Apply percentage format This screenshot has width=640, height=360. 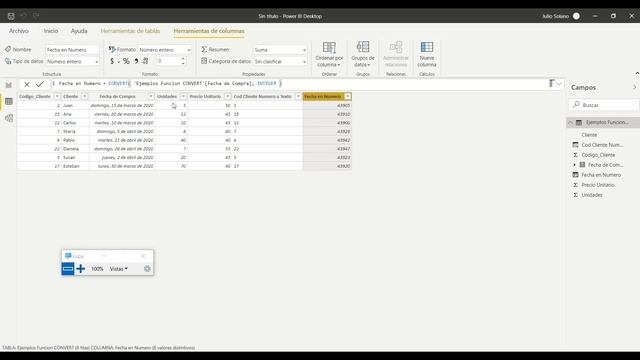tap(126, 61)
